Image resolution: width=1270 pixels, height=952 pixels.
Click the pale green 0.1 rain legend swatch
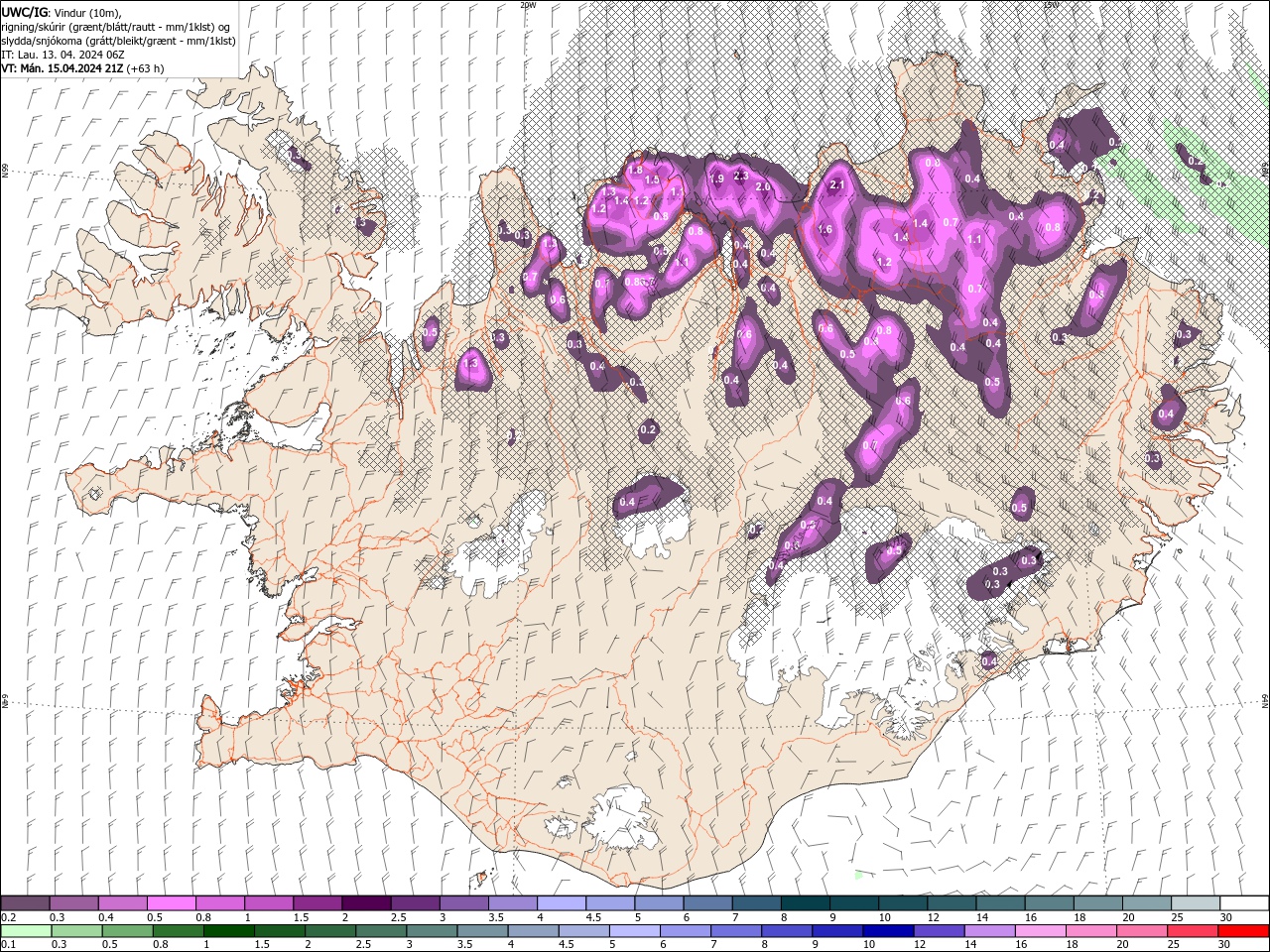click(x=26, y=931)
